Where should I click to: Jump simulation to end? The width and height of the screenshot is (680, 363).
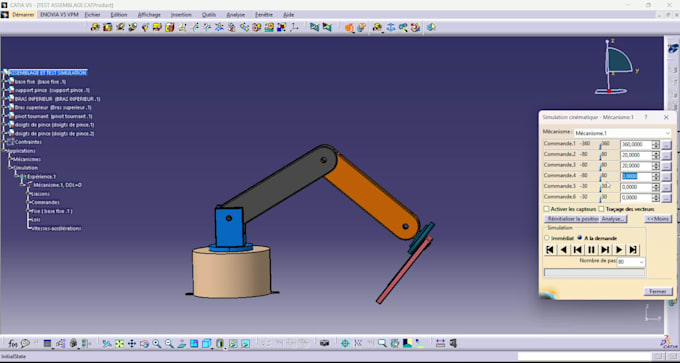[633, 250]
